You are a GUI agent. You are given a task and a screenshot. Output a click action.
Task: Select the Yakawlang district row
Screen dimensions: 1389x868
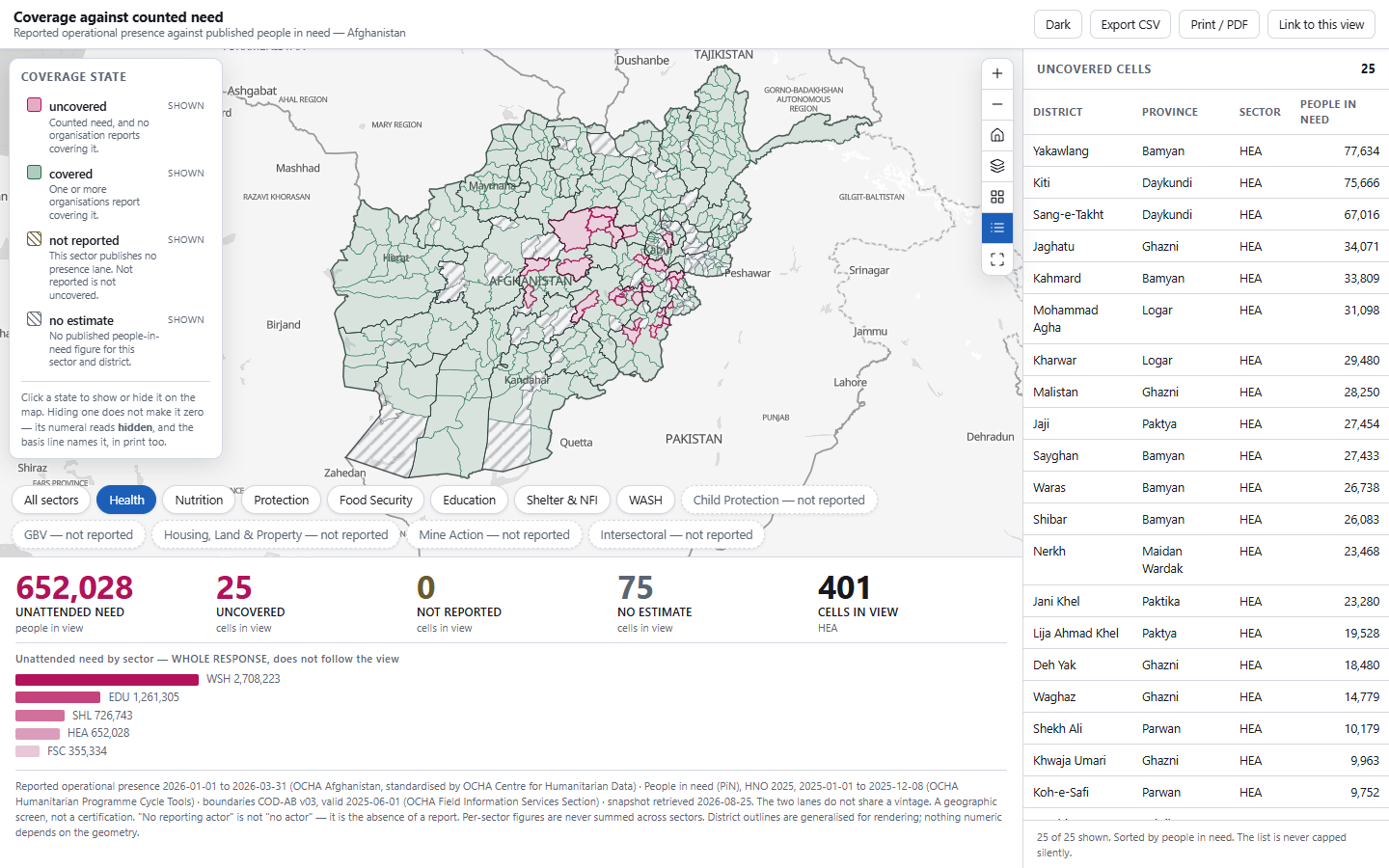click(1206, 151)
